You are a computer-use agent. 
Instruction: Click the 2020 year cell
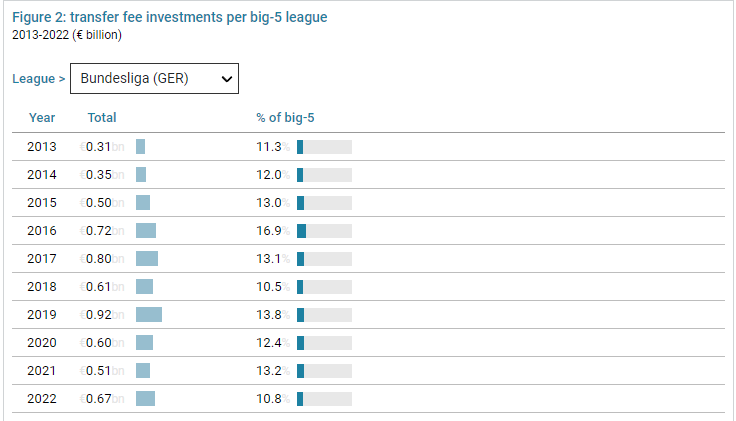click(x=42, y=343)
